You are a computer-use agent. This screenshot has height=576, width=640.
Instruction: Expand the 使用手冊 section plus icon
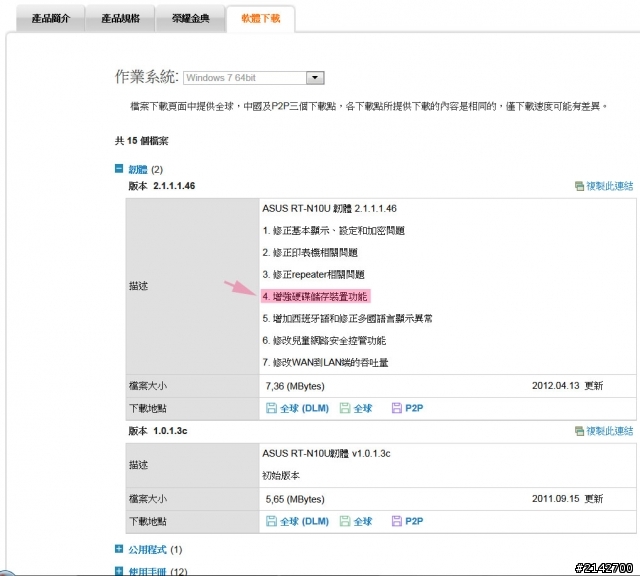coord(119,571)
